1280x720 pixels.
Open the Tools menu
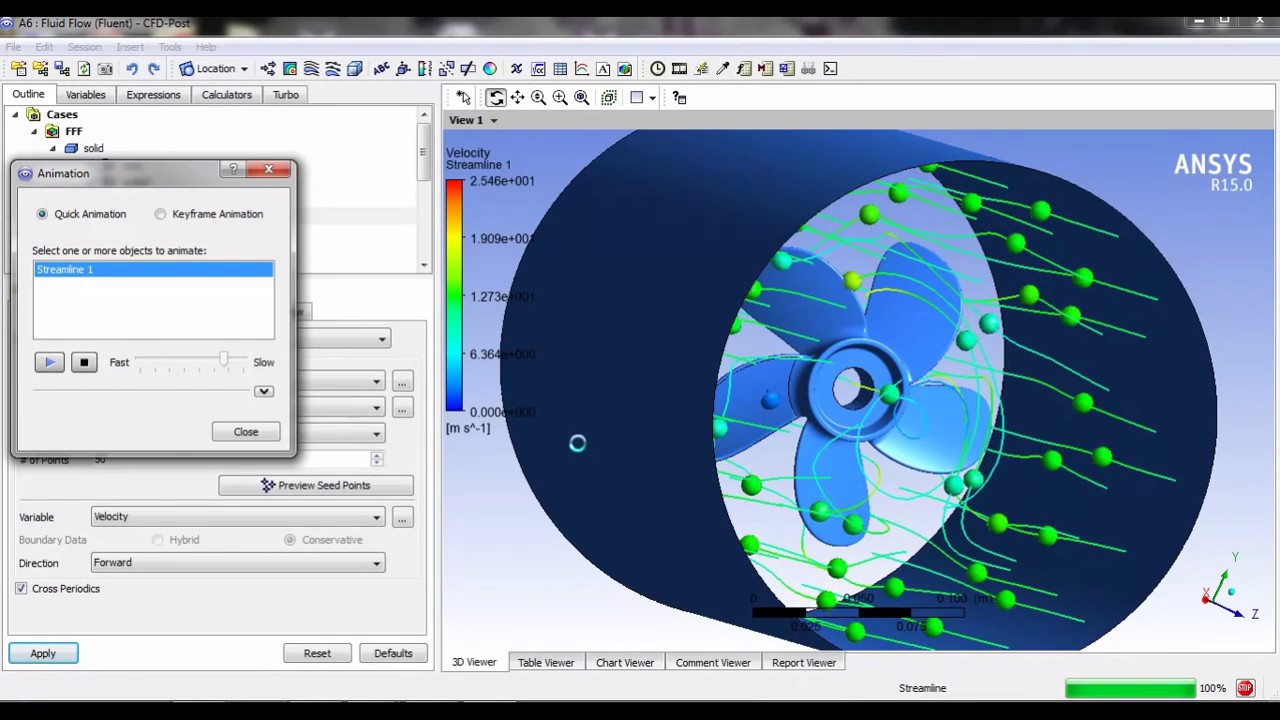[170, 47]
